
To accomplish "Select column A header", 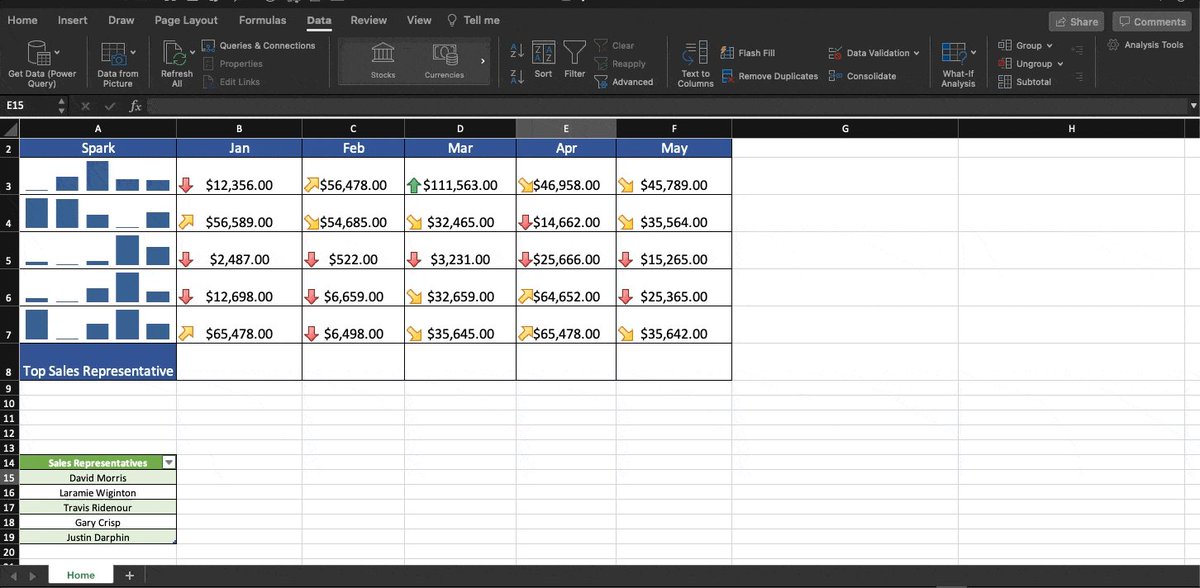I will [x=98, y=128].
